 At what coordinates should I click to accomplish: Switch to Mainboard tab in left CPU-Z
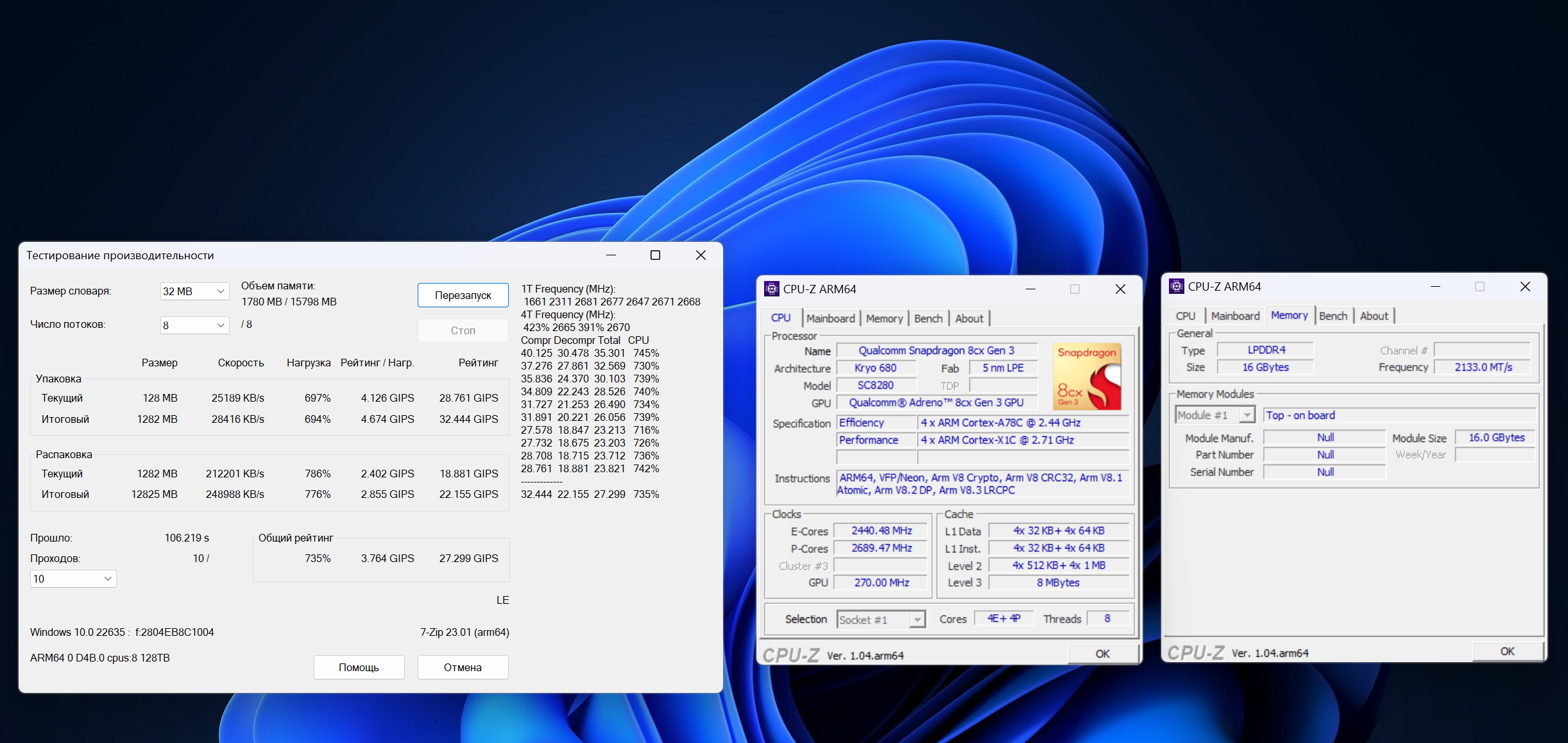point(830,318)
